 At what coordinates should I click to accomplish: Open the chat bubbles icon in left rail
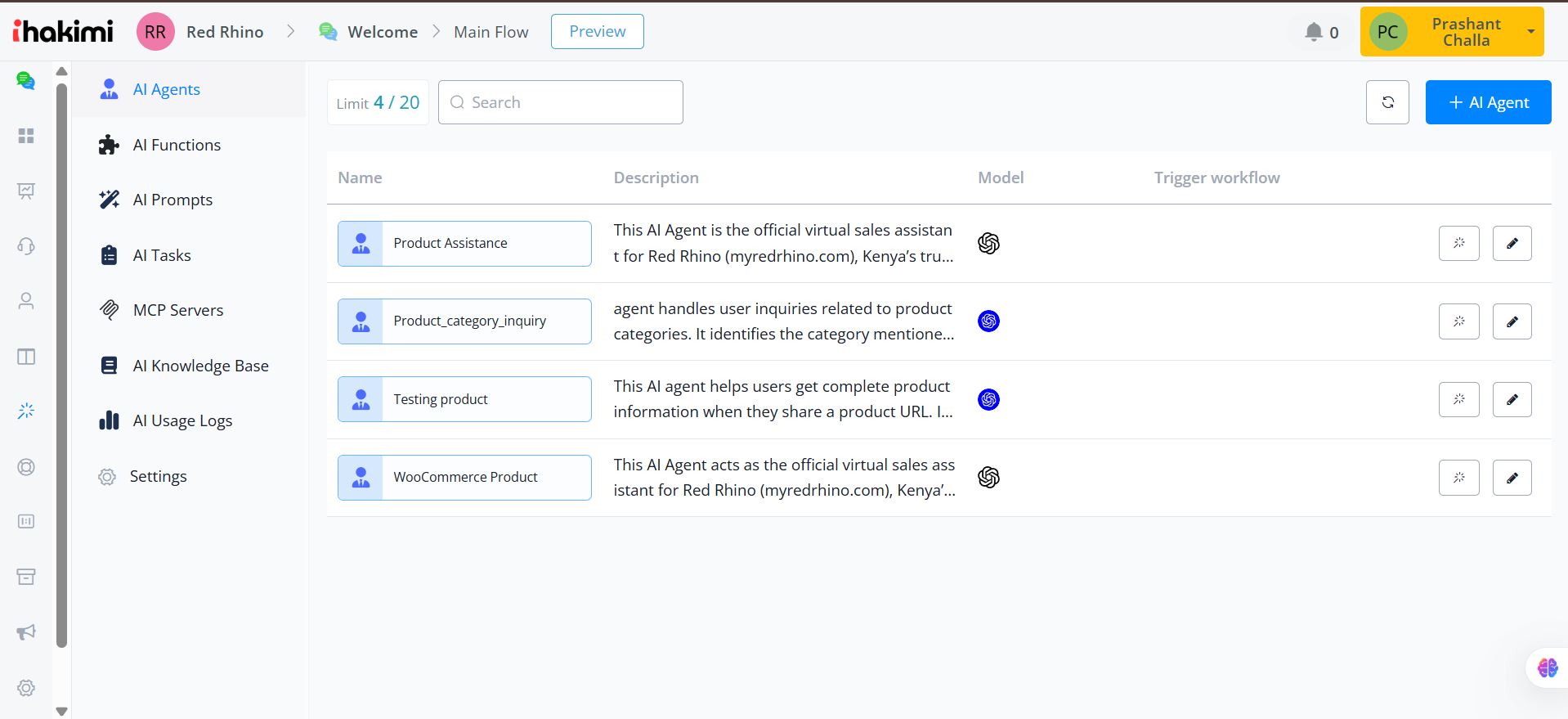[26, 80]
